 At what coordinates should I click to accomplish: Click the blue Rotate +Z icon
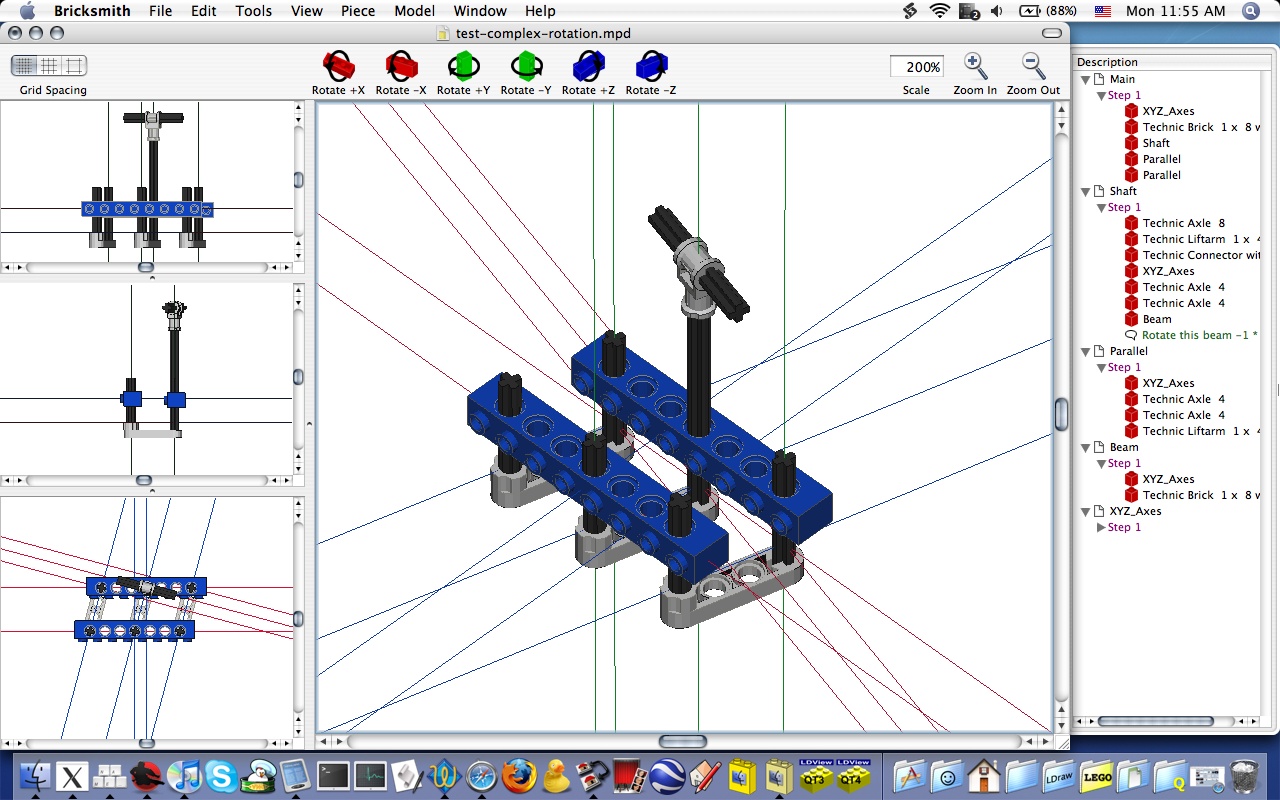(588, 67)
